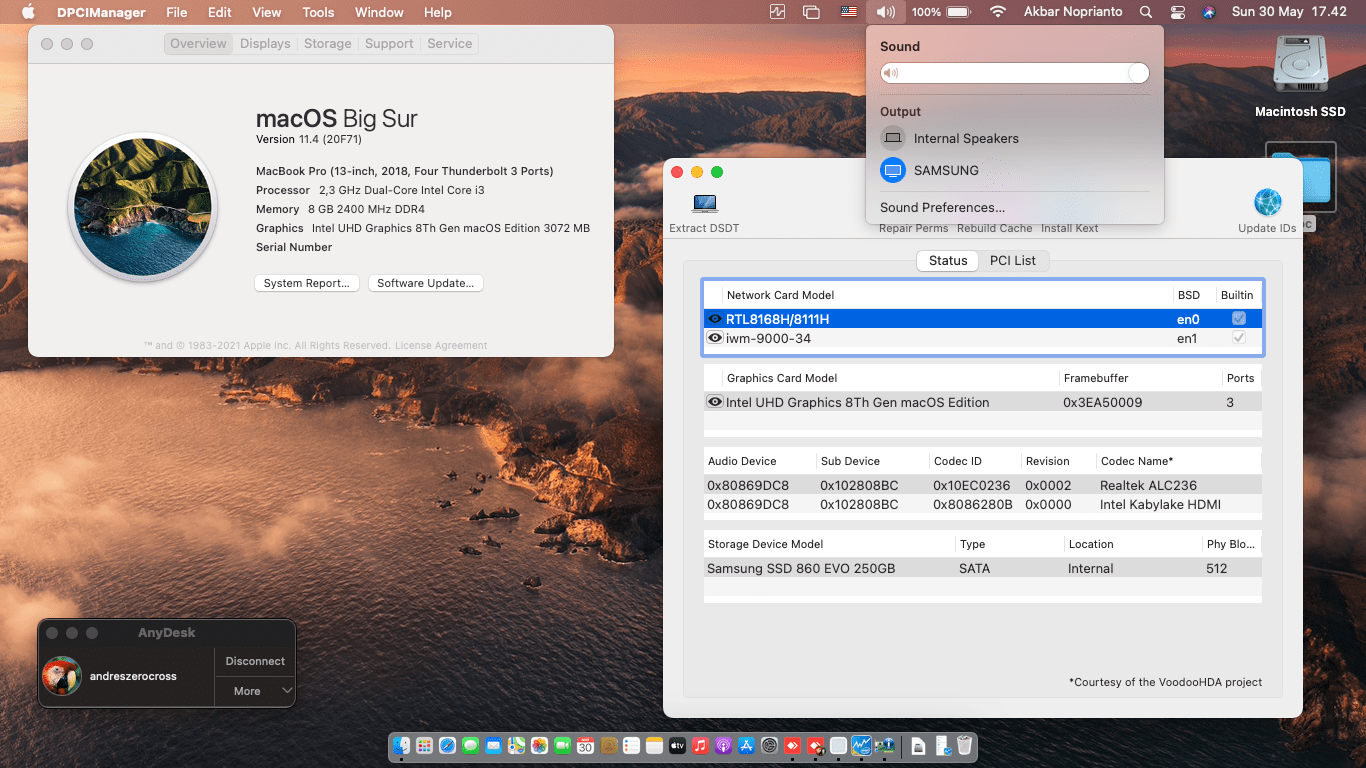Click the Software Update button
The width and height of the screenshot is (1366, 768).
426,283
